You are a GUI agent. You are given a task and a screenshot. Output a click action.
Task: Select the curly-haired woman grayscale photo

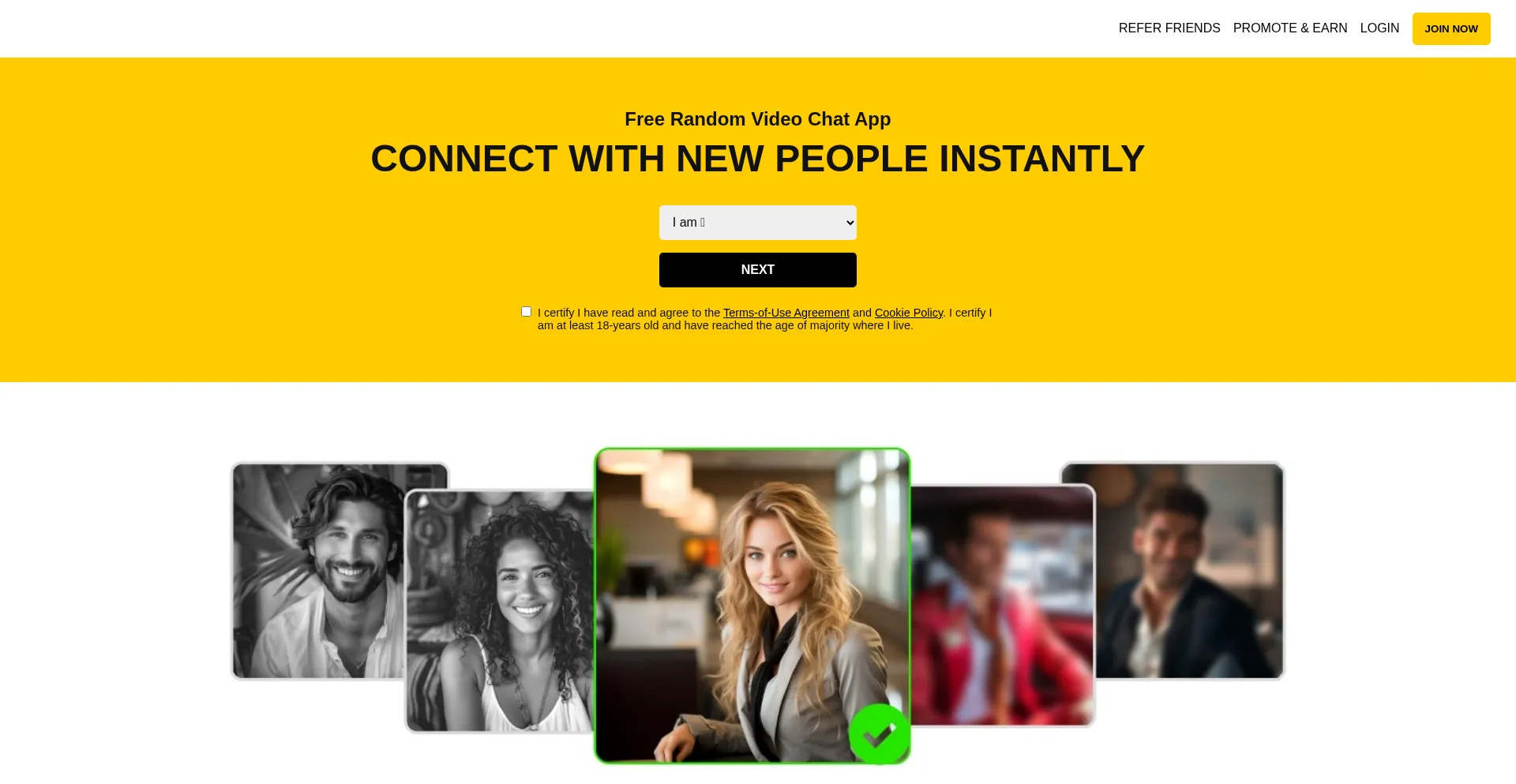pyautogui.click(x=499, y=611)
